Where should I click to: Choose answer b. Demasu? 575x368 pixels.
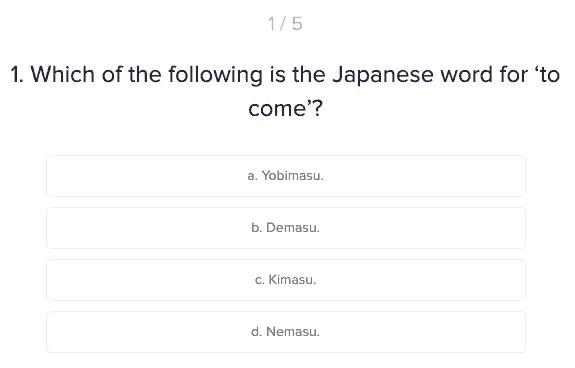(286, 228)
